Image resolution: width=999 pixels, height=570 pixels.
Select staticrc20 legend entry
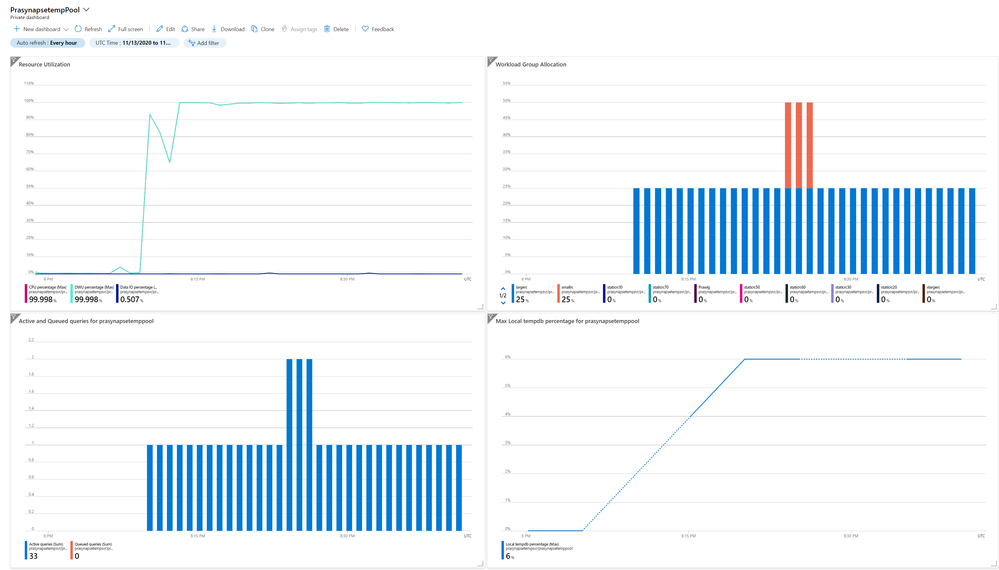tap(899, 294)
